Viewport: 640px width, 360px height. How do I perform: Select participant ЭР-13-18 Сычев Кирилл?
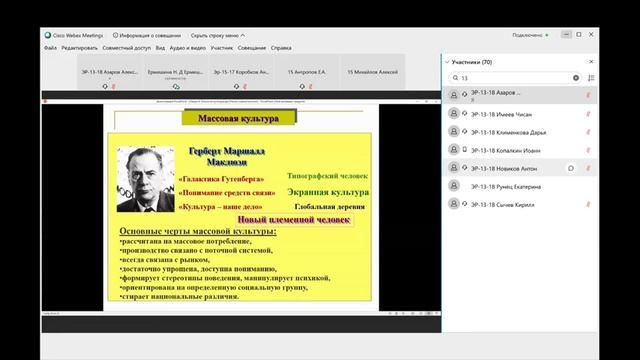(520, 204)
